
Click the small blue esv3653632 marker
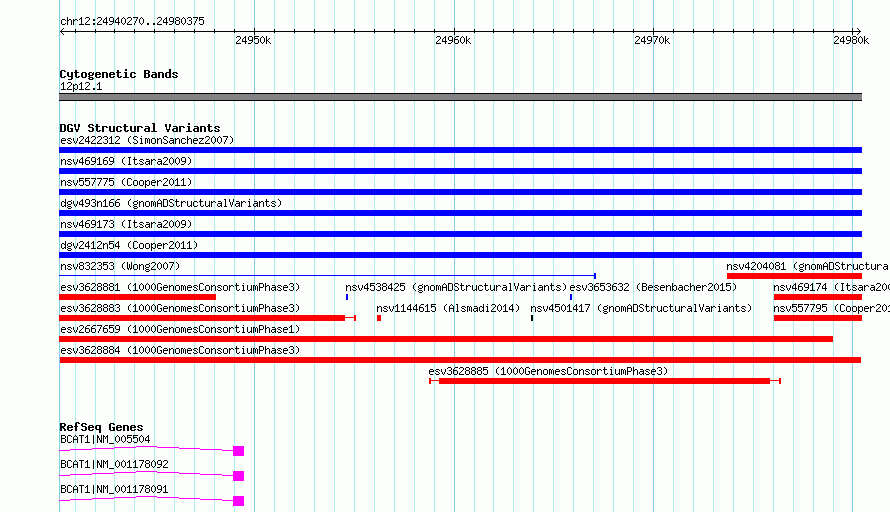pyautogui.click(x=571, y=297)
